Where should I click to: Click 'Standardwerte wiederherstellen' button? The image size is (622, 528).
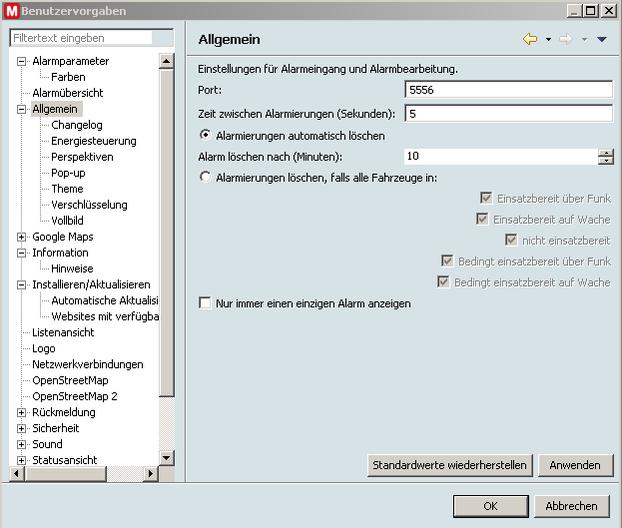[x=449, y=465]
